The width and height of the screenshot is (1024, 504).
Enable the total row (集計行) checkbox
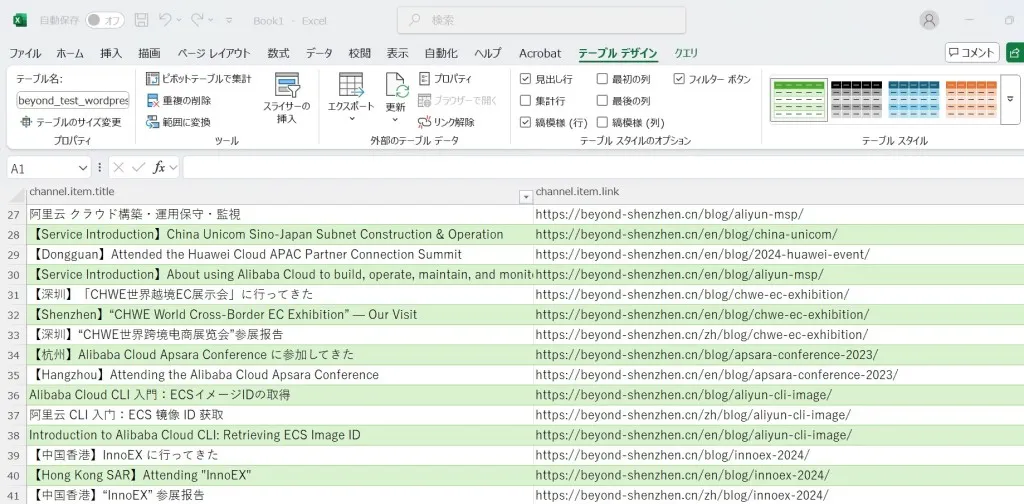526,100
